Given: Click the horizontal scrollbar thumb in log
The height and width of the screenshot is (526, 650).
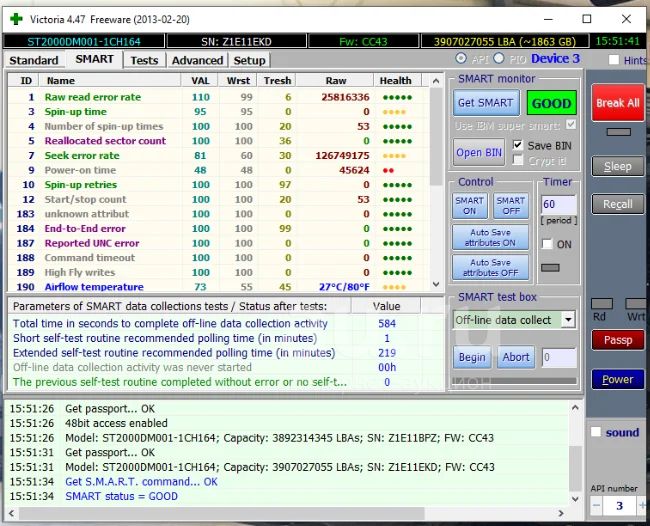Looking at the screenshot, I should click(221, 513).
